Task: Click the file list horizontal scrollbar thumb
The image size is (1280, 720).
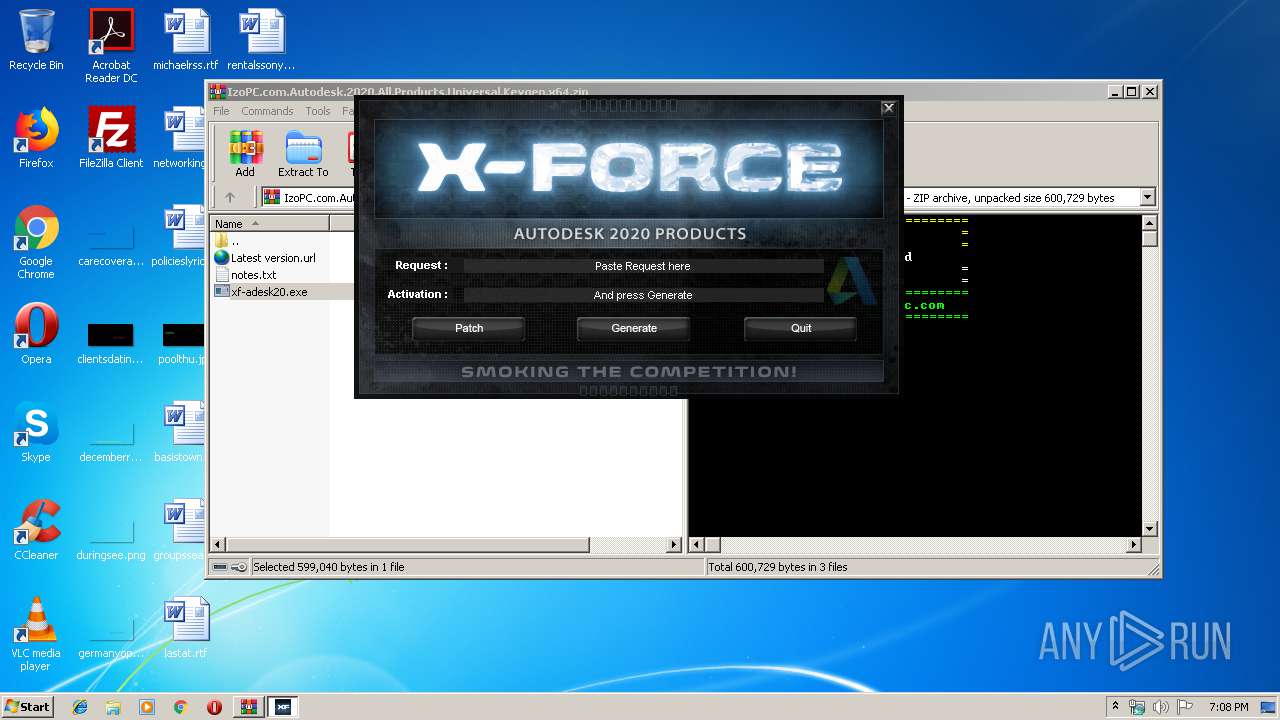Action: click(408, 545)
